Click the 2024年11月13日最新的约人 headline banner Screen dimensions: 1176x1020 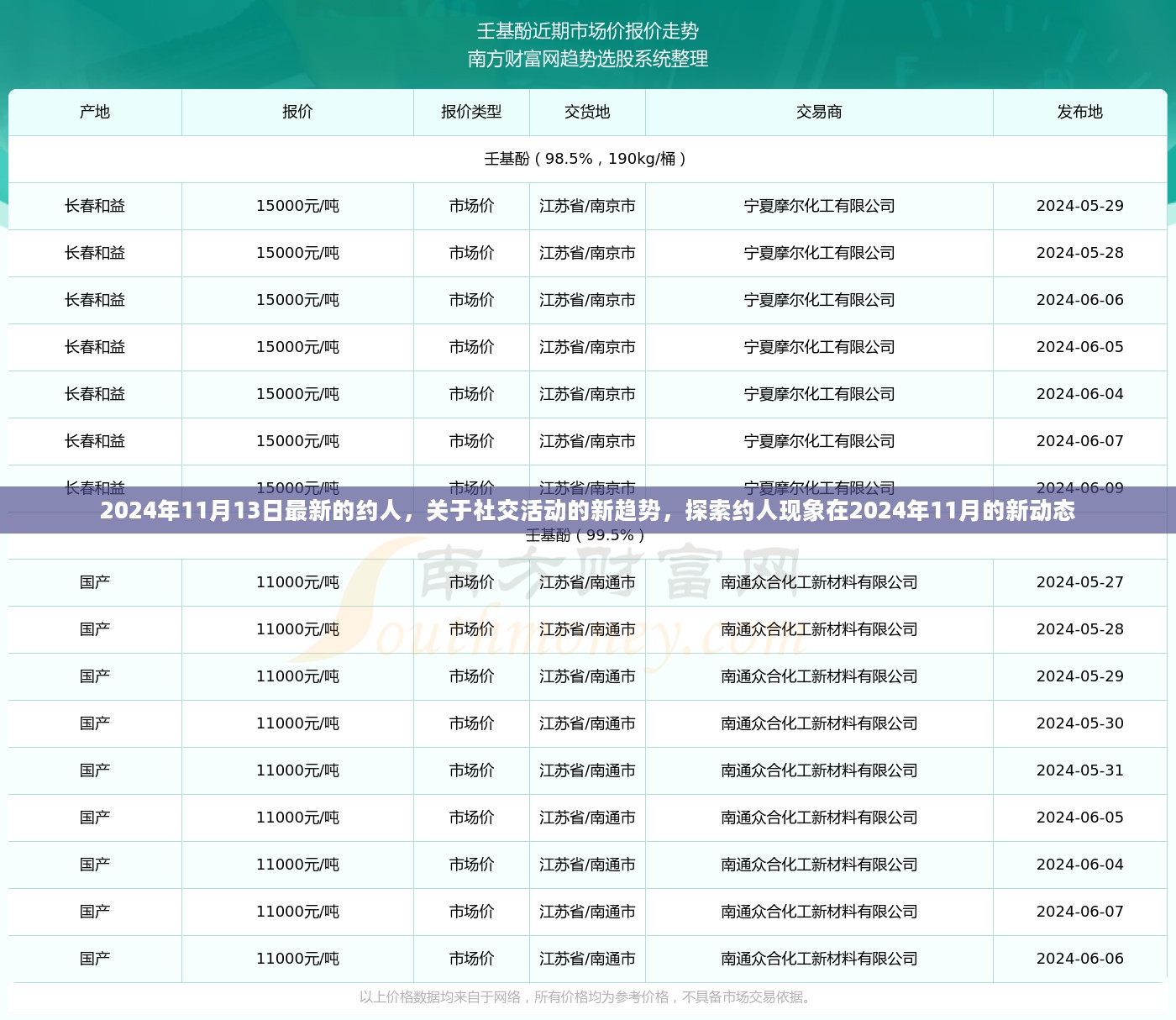[x=588, y=510]
